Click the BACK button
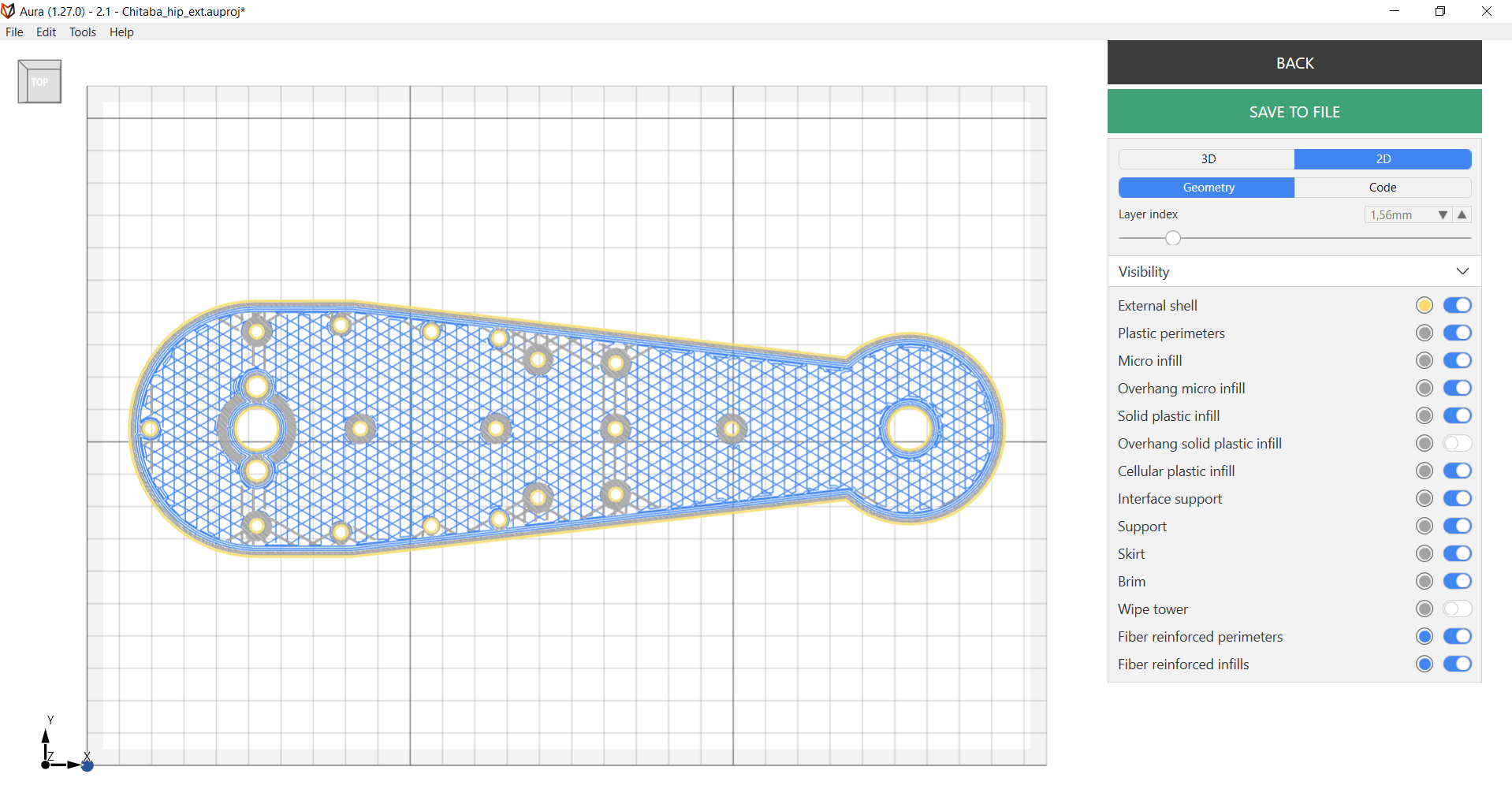Viewport: 1512px width, 804px height. (1294, 62)
